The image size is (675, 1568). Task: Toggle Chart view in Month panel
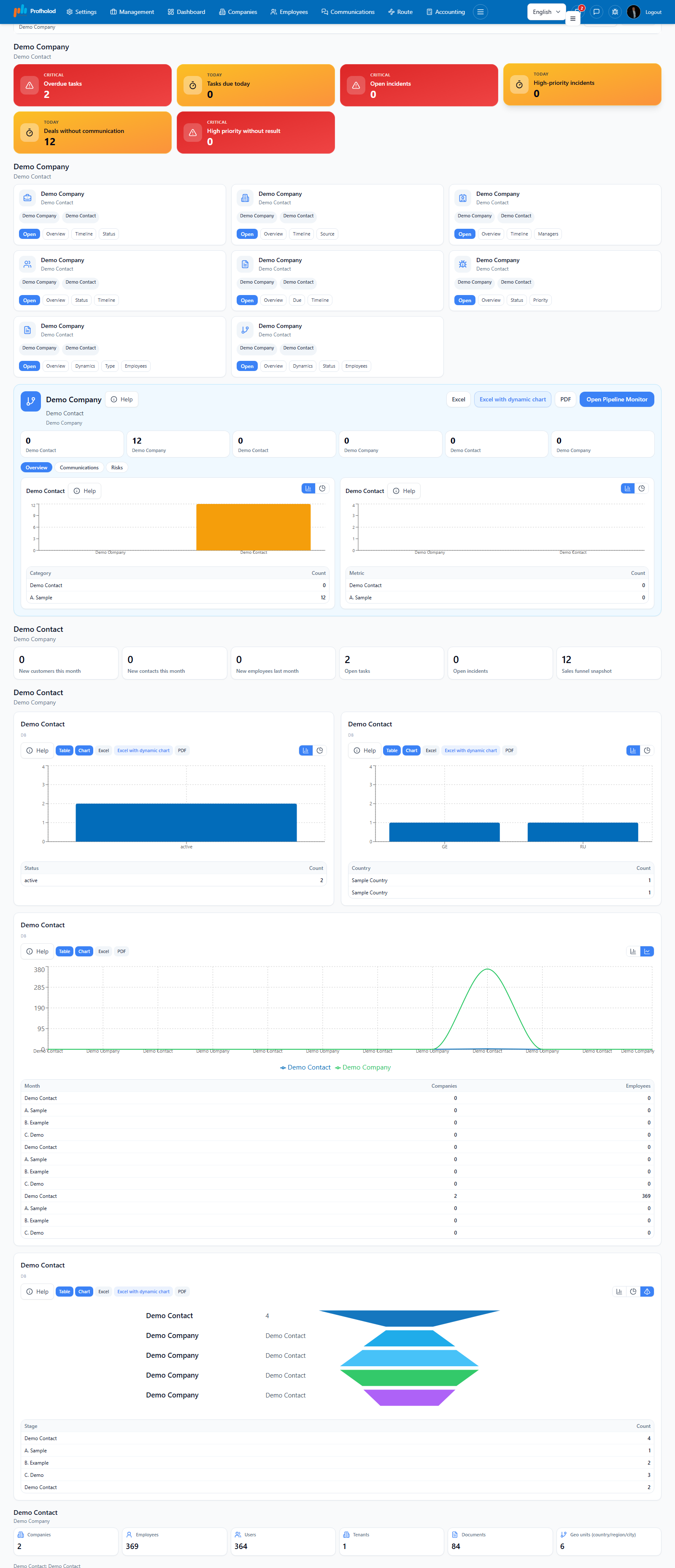[84, 951]
